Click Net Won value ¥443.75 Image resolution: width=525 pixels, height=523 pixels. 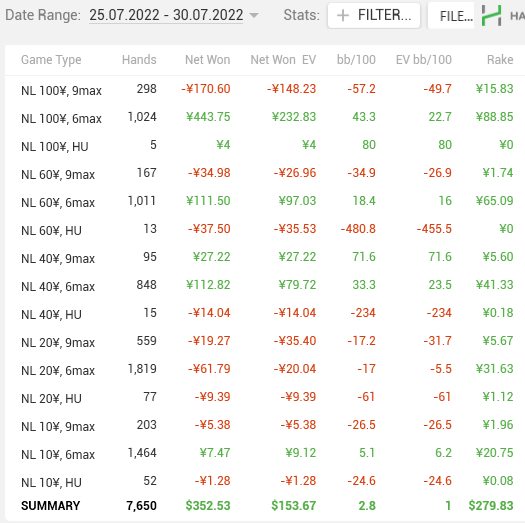click(x=208, y=117)
